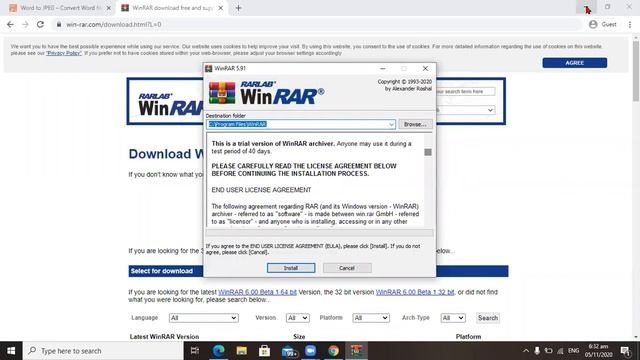Open Microsoft Store from the taskbar
640x360 pixels.
point(264,351)
